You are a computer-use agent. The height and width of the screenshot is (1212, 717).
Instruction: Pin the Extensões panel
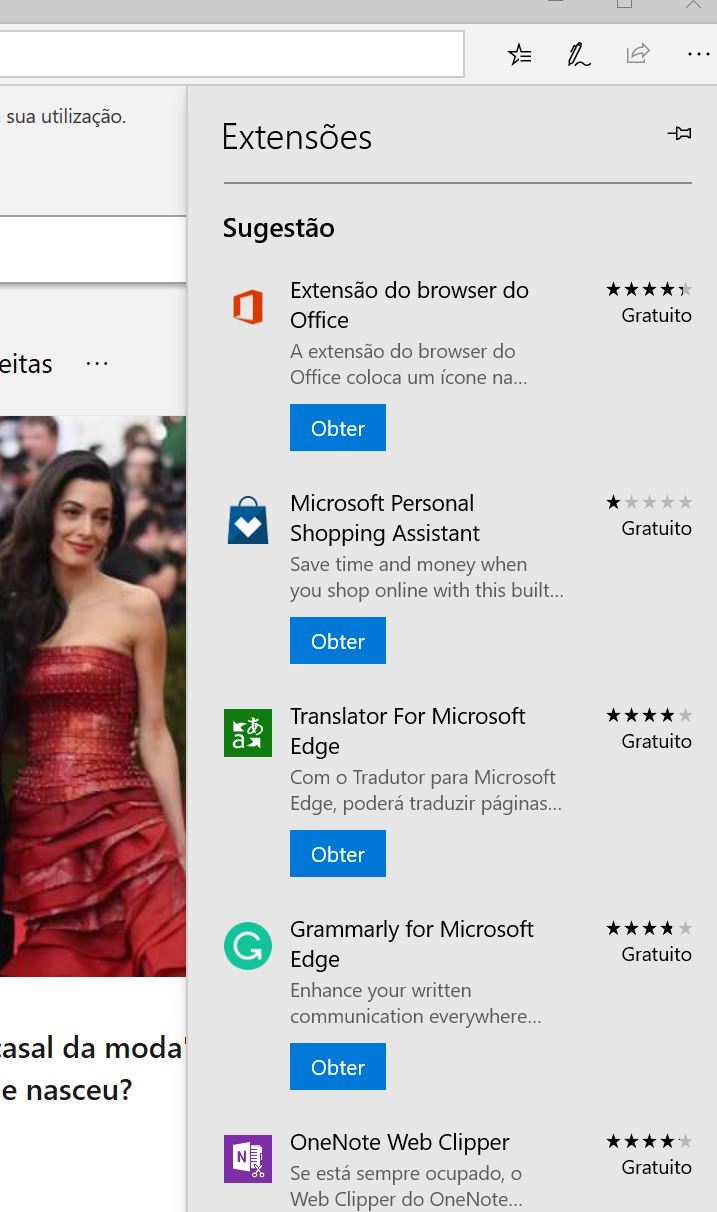679,133
